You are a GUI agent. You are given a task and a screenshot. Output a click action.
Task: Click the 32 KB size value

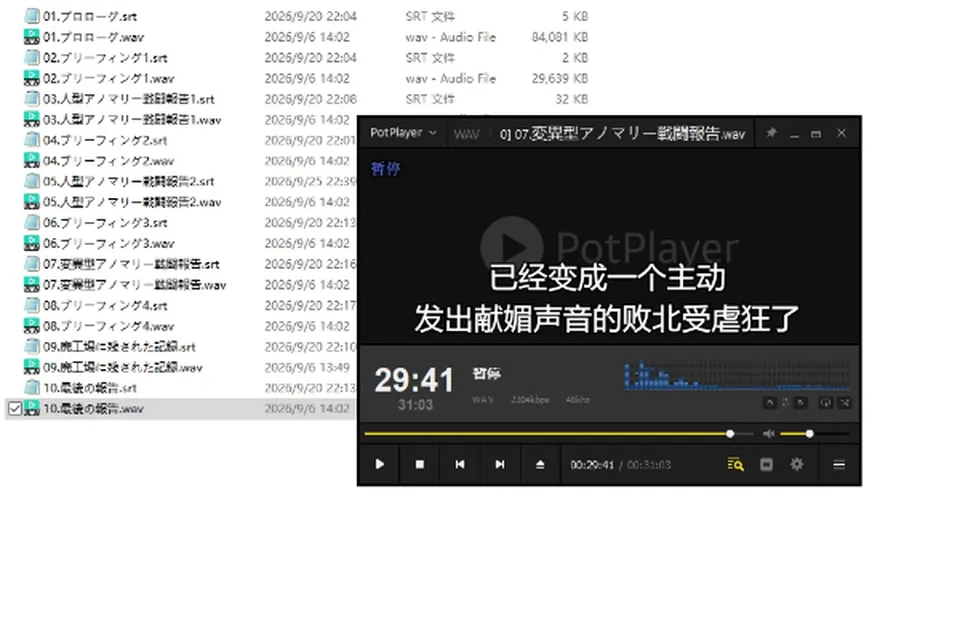click(572, 99)
